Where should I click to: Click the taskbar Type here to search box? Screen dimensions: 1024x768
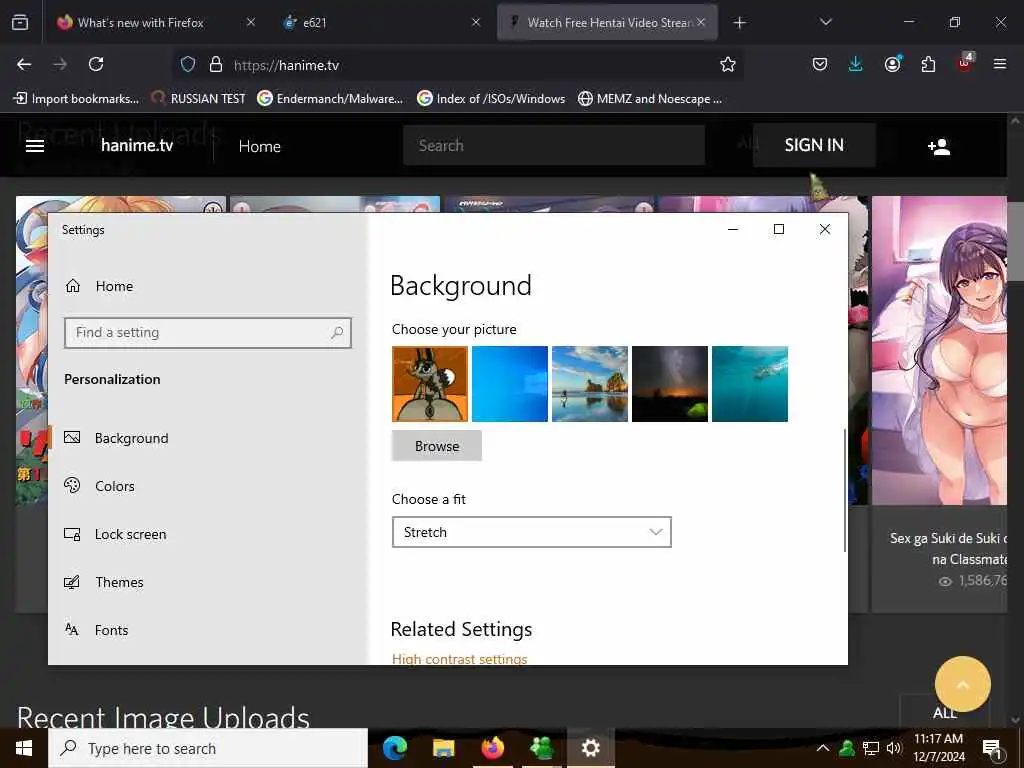coord(208,748)
